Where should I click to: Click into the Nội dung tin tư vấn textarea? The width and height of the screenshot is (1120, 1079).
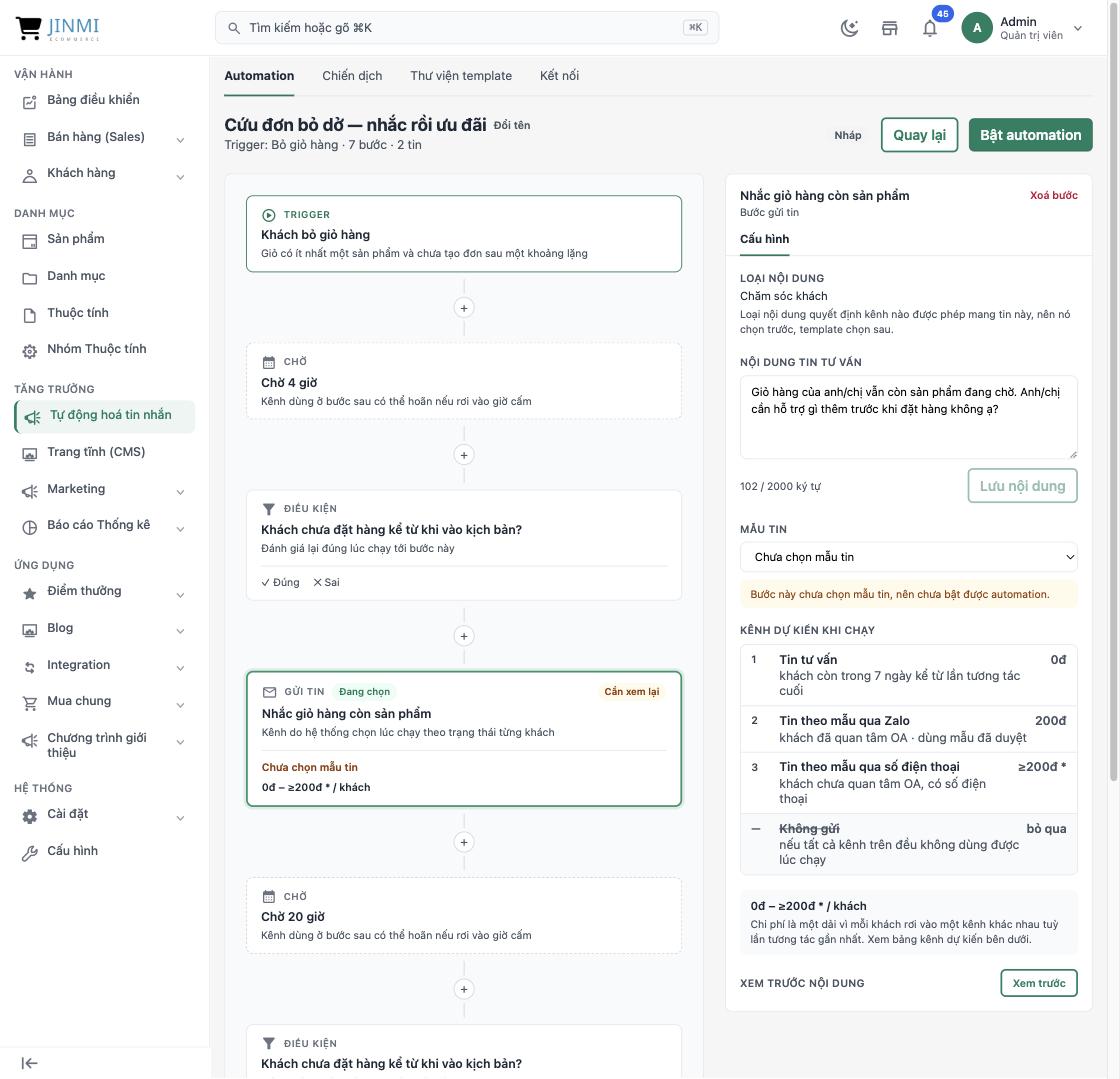click(x=909, y=417)
